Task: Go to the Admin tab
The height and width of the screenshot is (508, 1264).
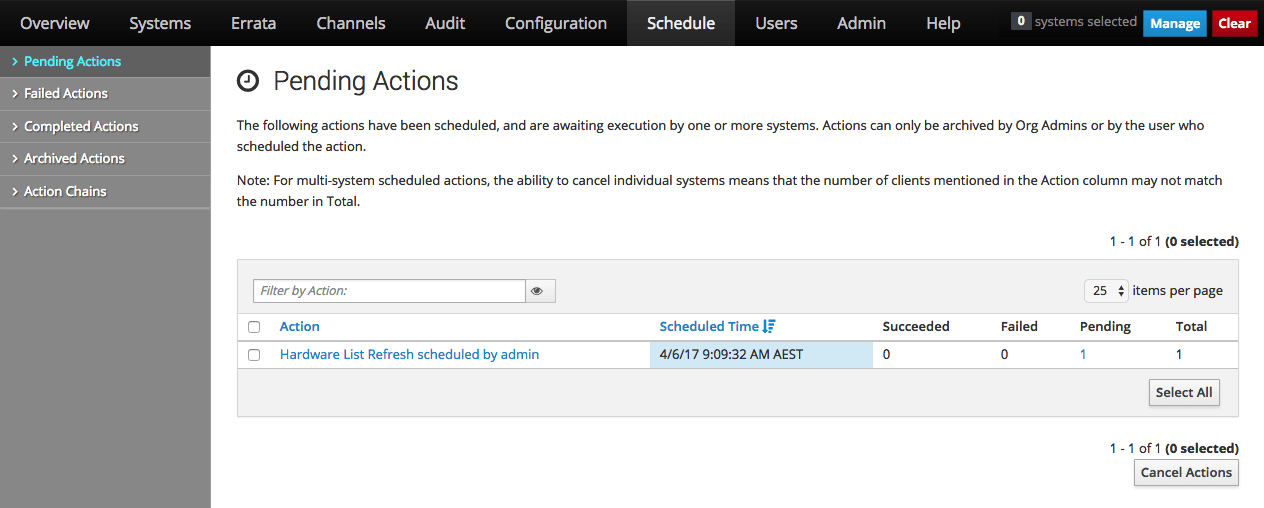Action: pyautogui.click(x=861, y=23)
